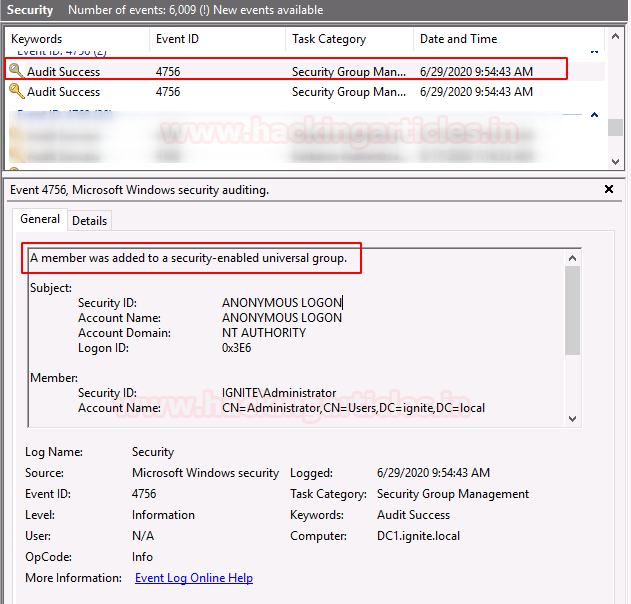Image resolution: width=631 pixels, height=604 pixels.
Task: Sort by the Date and Time column header
Action: tap(509, 39)
